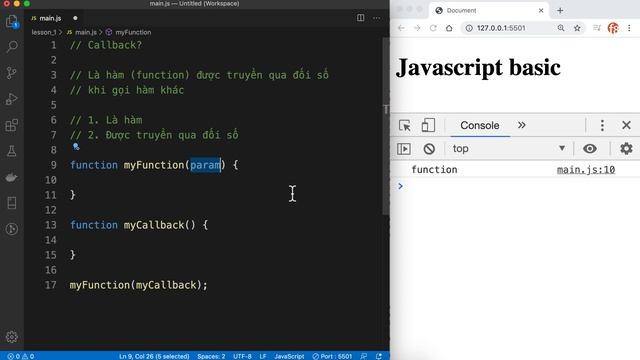Click the 'function' console log output
This screenshot has height=360, width=640.
click(x=434, y=169)
